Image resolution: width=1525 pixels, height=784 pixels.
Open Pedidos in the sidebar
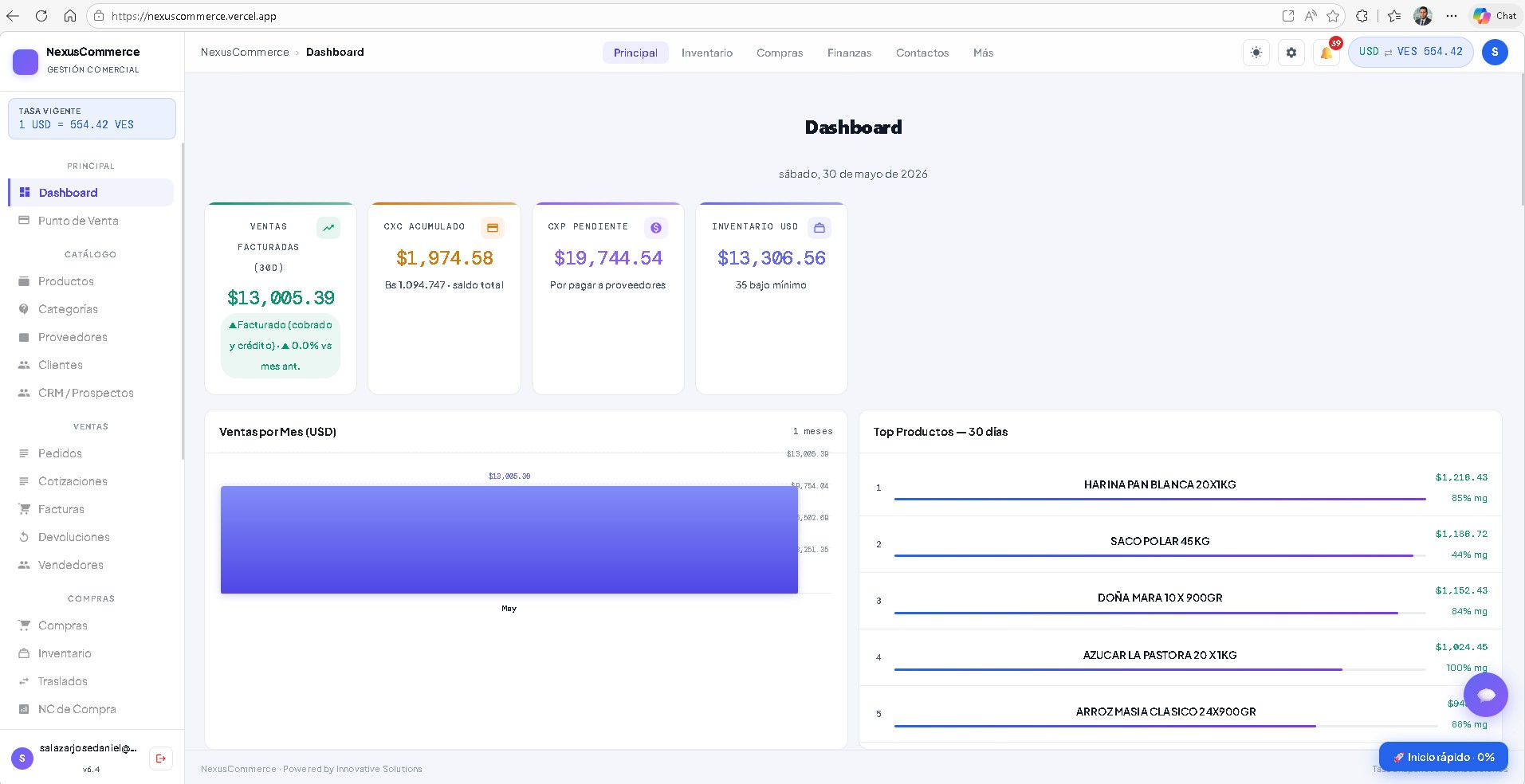[x=91, y=453]
